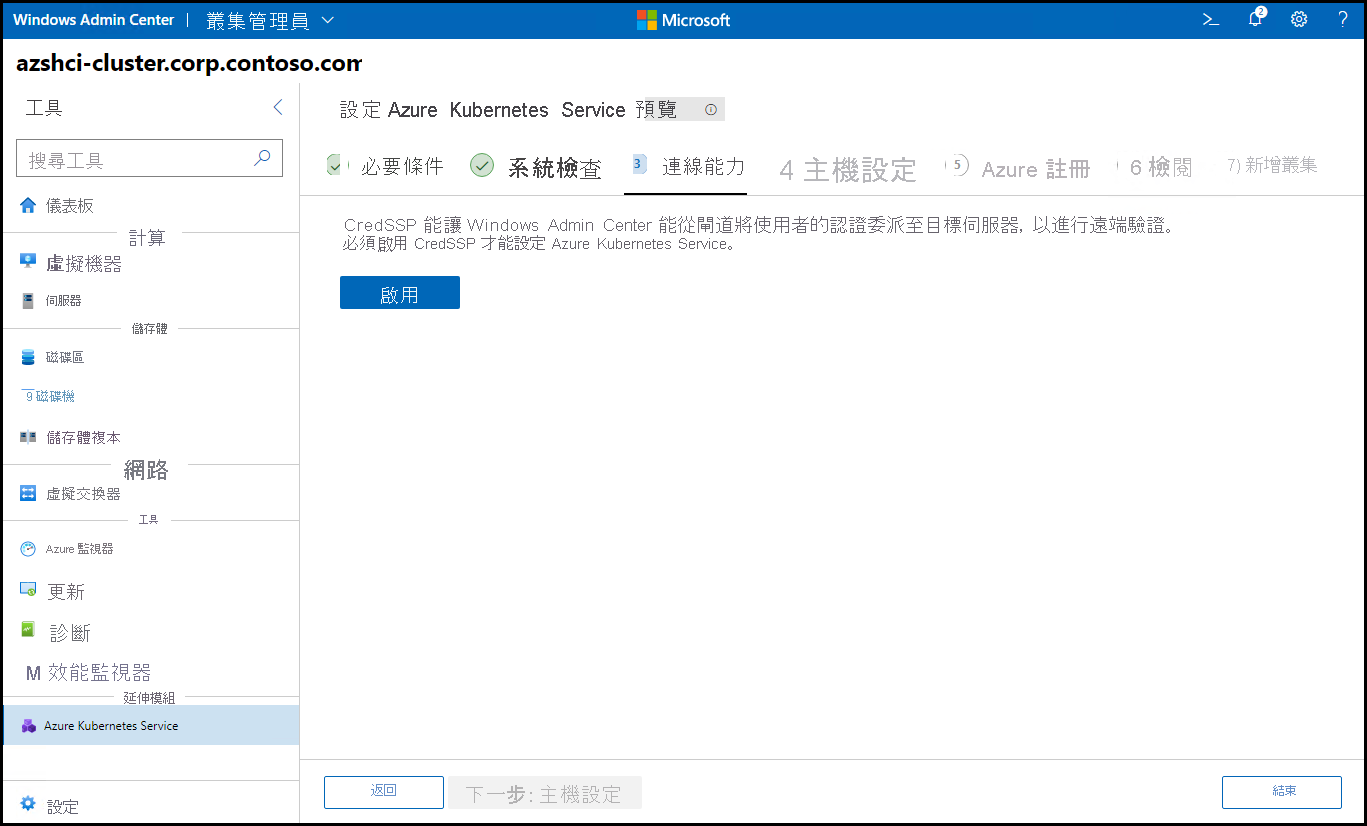Select the 主機設定 step tab
Viewport: 1367px width, 826px height.
(x=848, y=170)
